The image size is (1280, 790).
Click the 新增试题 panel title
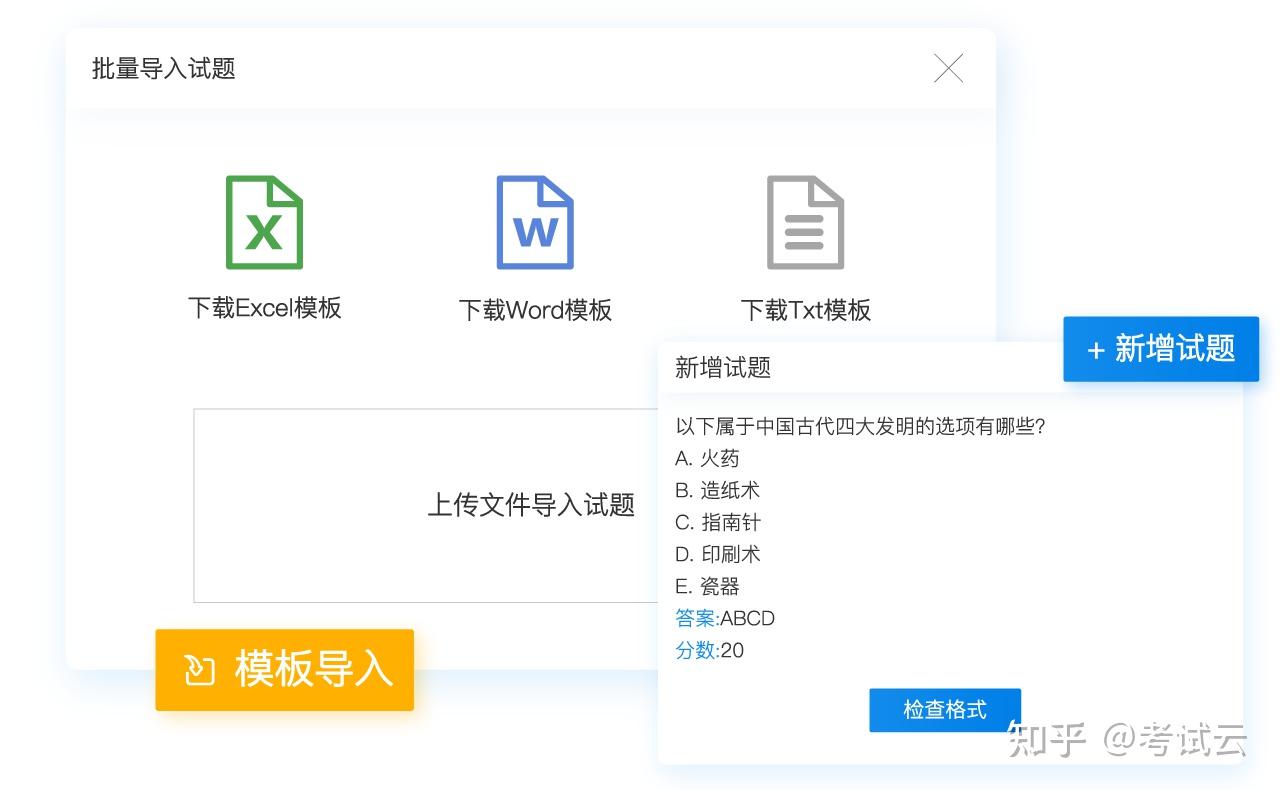pos(723,367)
